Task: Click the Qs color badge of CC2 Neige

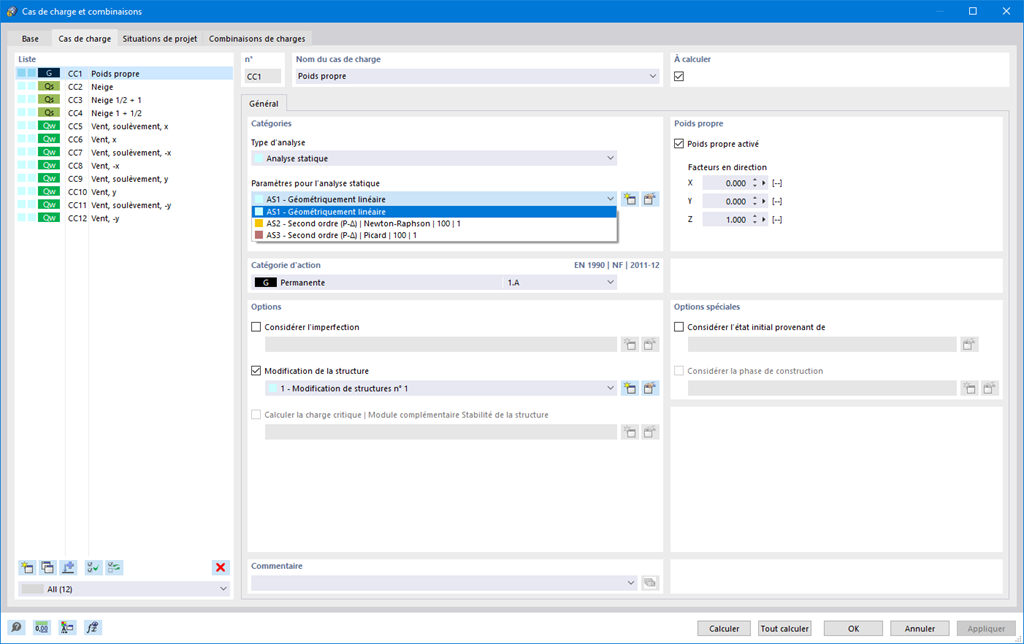Action: pos(49,86)
